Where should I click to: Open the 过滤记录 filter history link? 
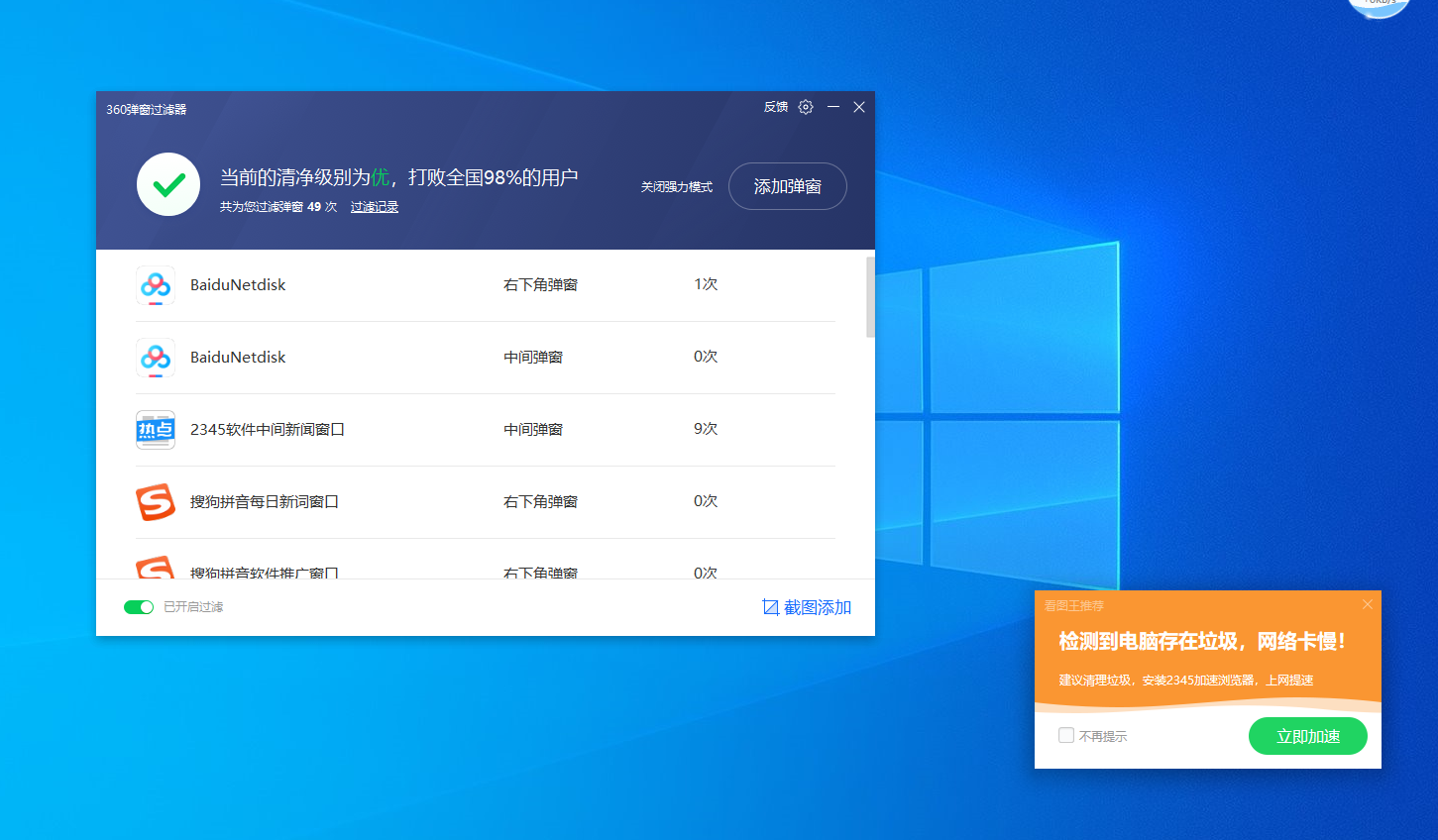click(375, 207)
